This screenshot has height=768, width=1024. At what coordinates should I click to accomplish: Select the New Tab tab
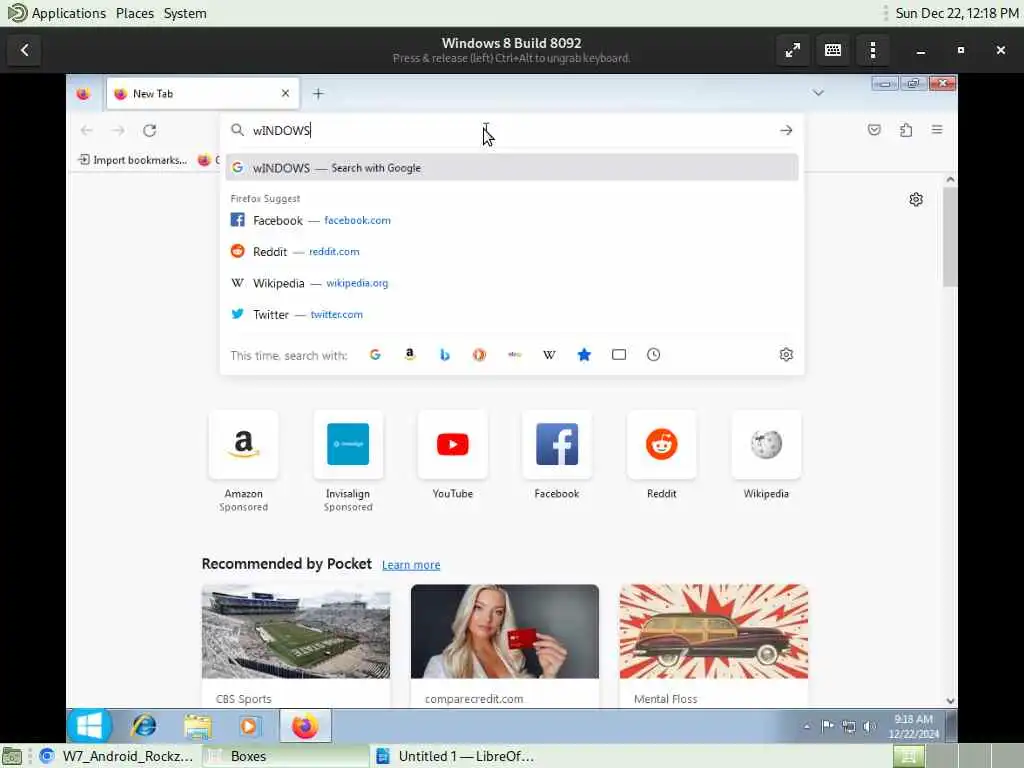pyautogui.click(x=202, y=93)
